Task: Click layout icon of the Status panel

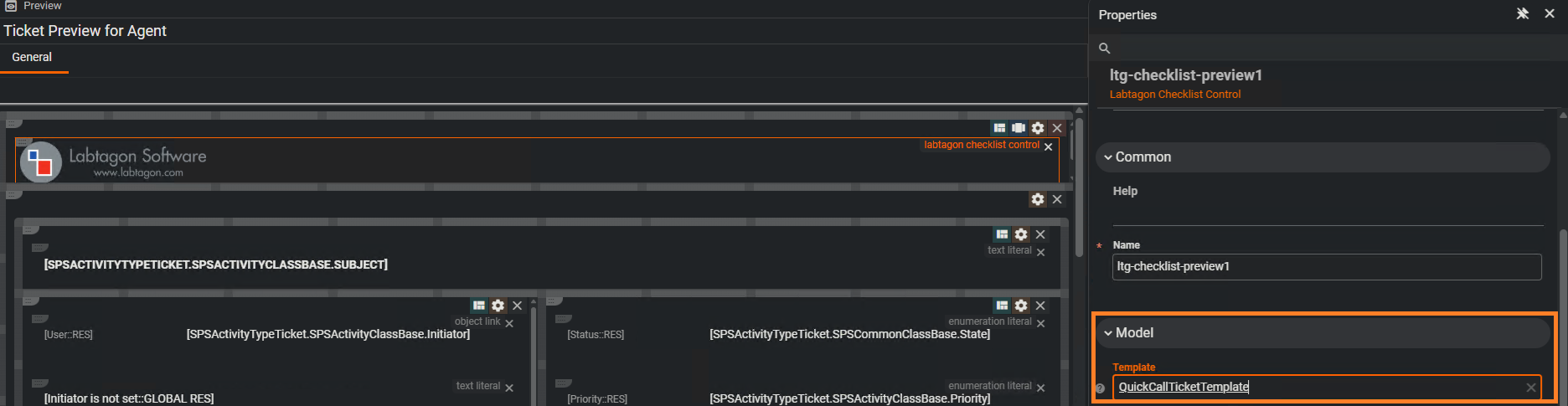Action: click(1002, 306)
